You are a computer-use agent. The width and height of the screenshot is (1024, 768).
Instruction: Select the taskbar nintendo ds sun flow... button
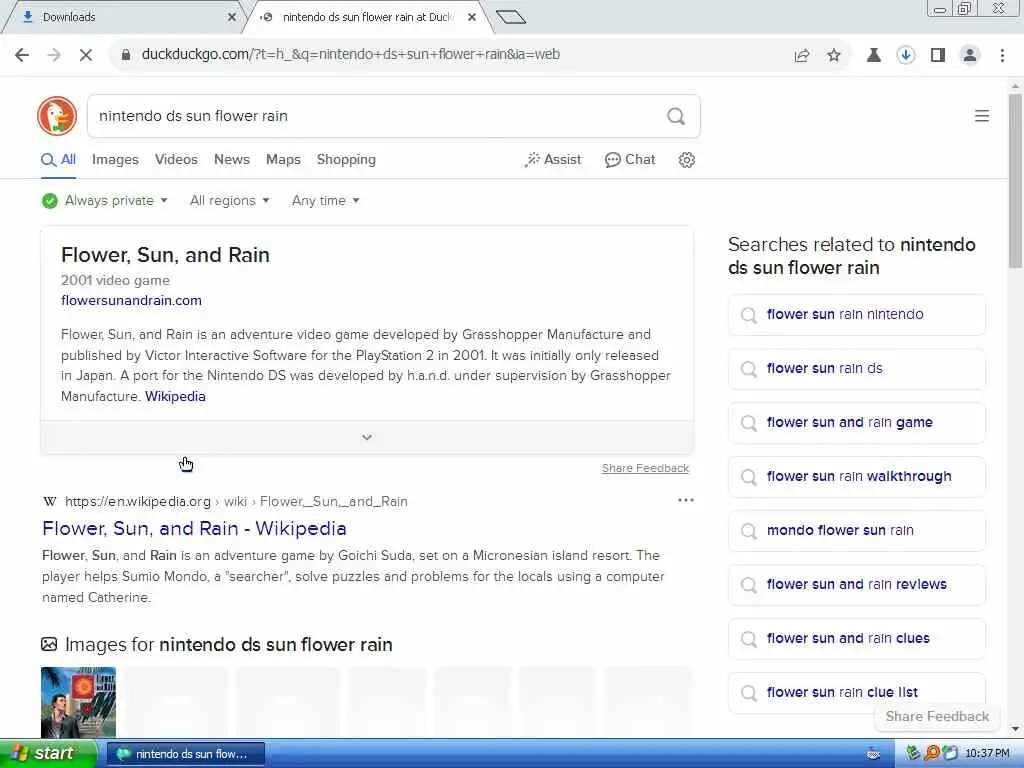pyautogui.click(x=185, y=754)
